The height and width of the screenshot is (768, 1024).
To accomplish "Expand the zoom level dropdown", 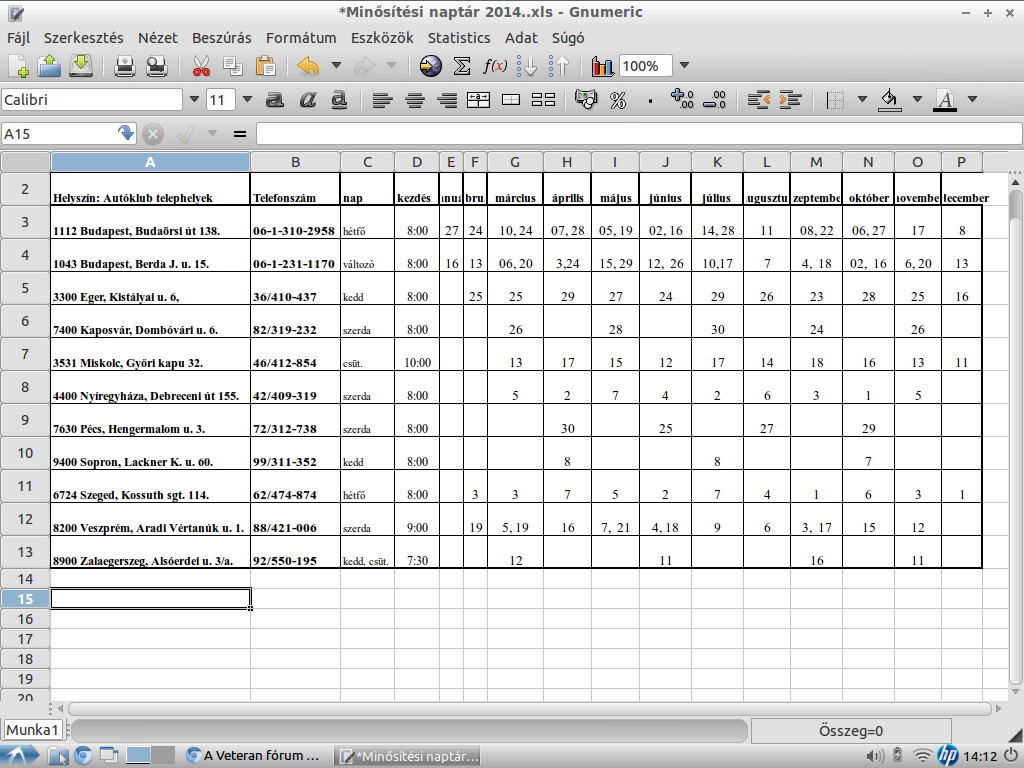I will (x=684, y=67).
